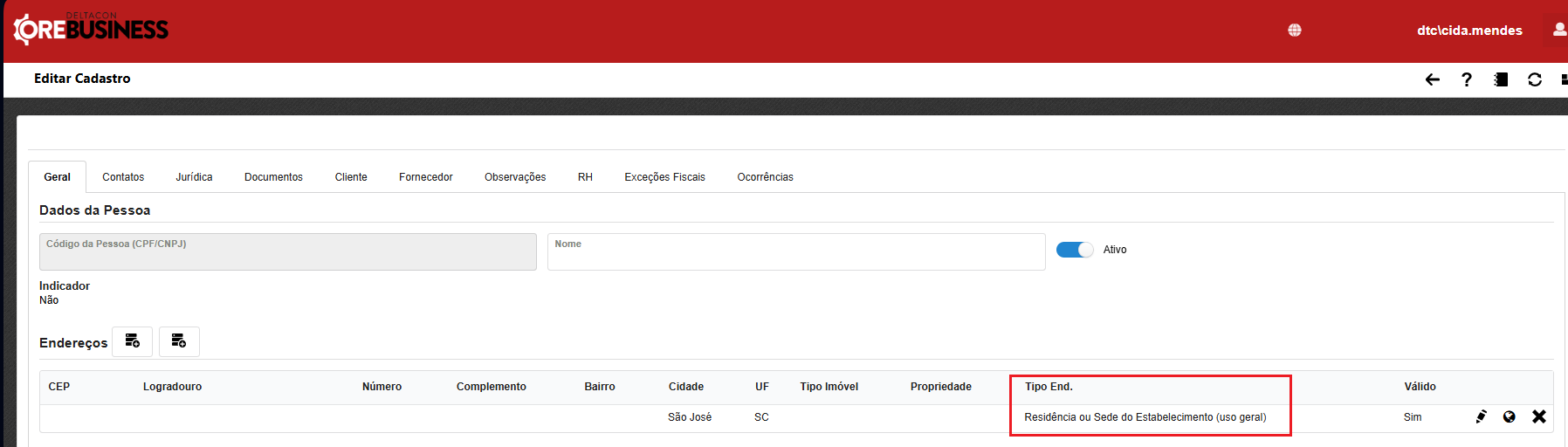Toggle the Ativo switch
Screen dimensions: 1568x447
(x=1074, y=250)
